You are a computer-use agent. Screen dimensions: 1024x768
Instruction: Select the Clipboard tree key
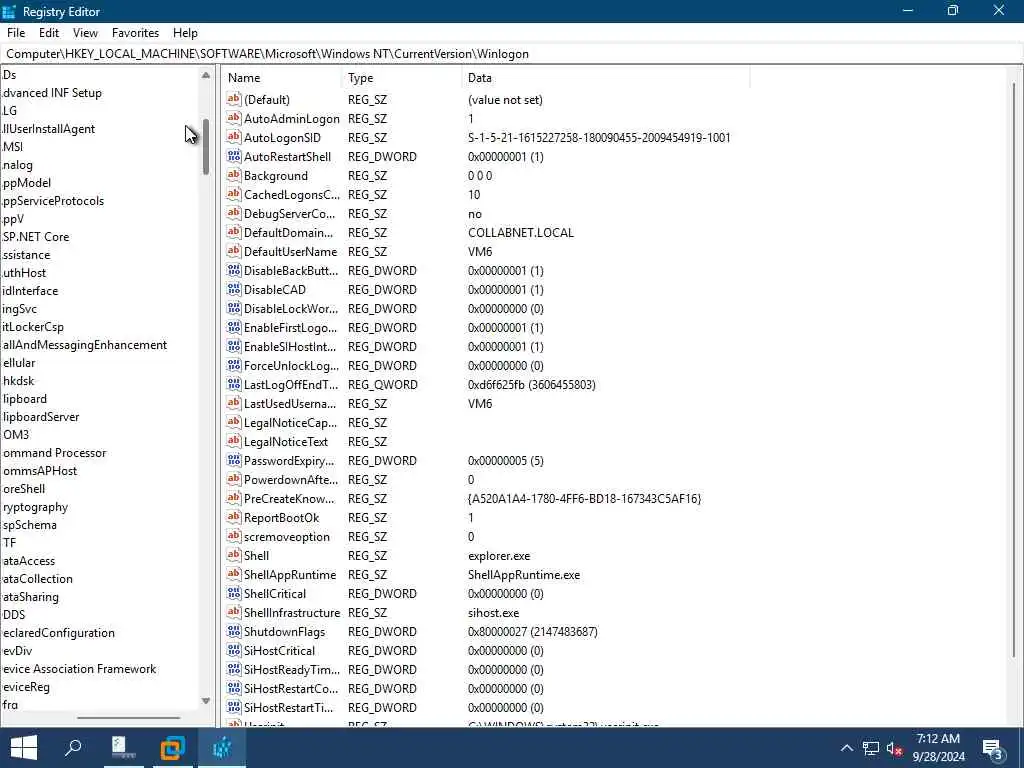(24, 398)
